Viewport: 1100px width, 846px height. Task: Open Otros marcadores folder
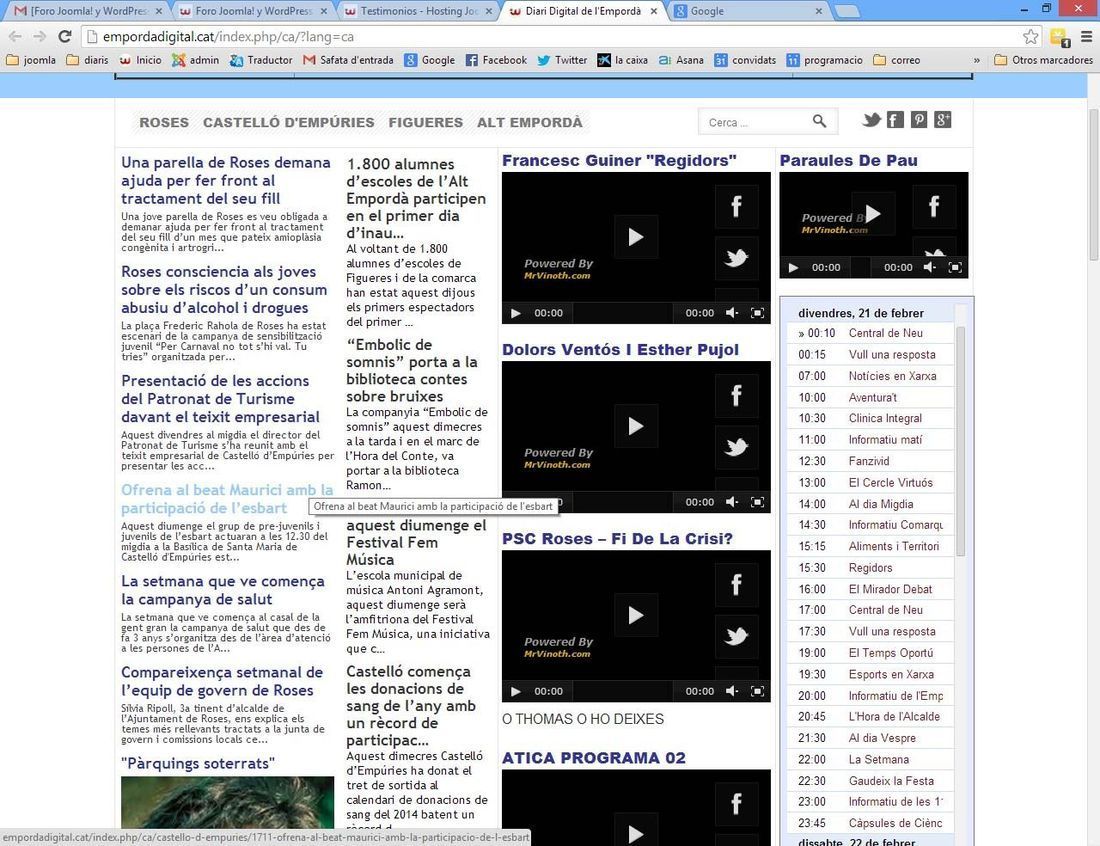pyautogui.click(x=1044, y=60)
